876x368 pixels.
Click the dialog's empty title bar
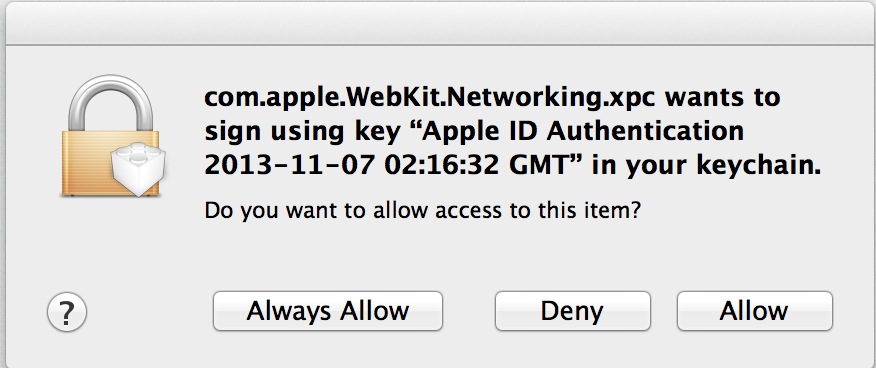(x=438, y=23)
